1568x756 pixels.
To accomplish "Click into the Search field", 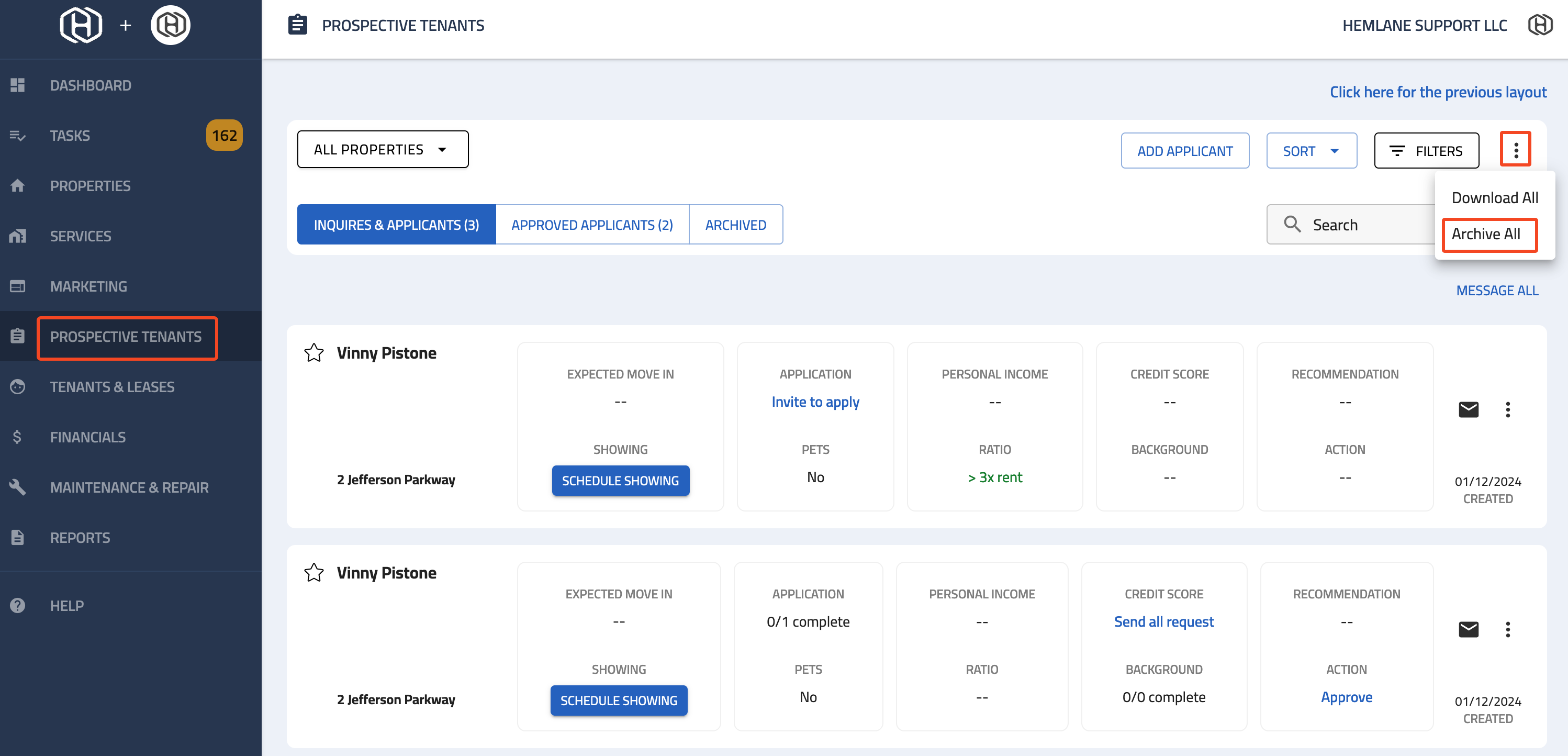I will tap(1351, 225).
